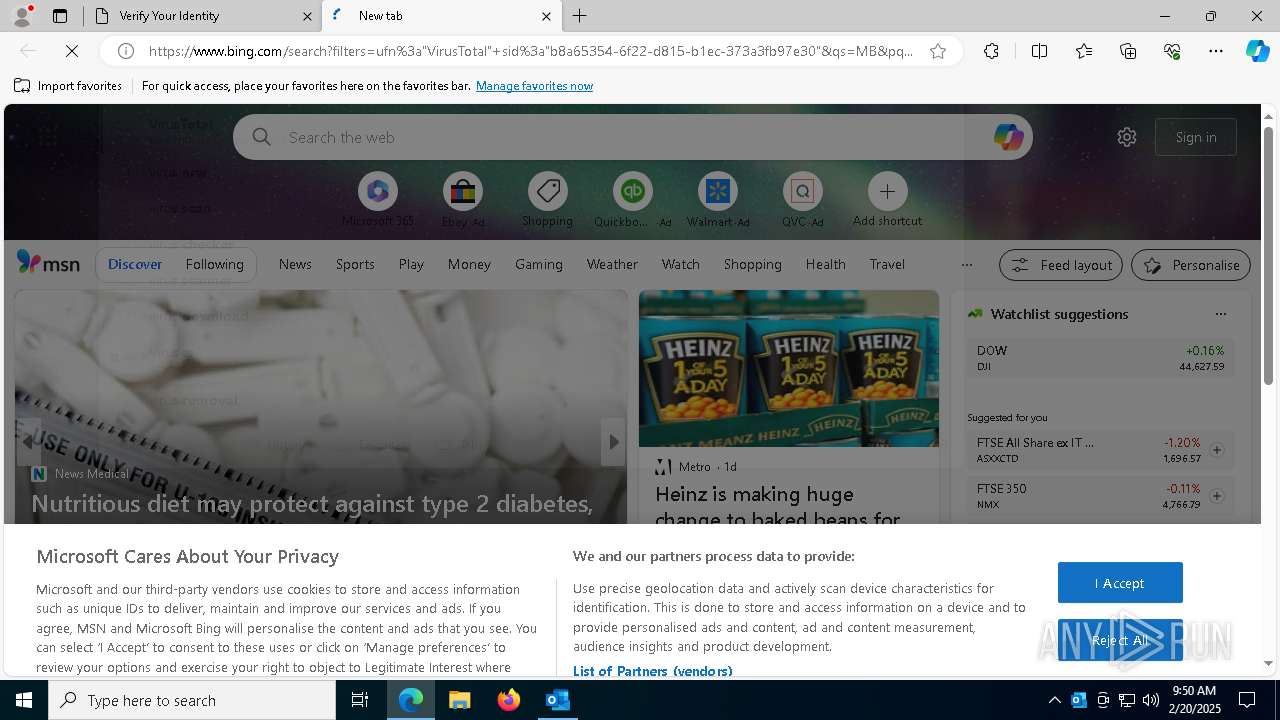Open Collections icon
Viewport: 1280px width, 720px height.
1128,51
